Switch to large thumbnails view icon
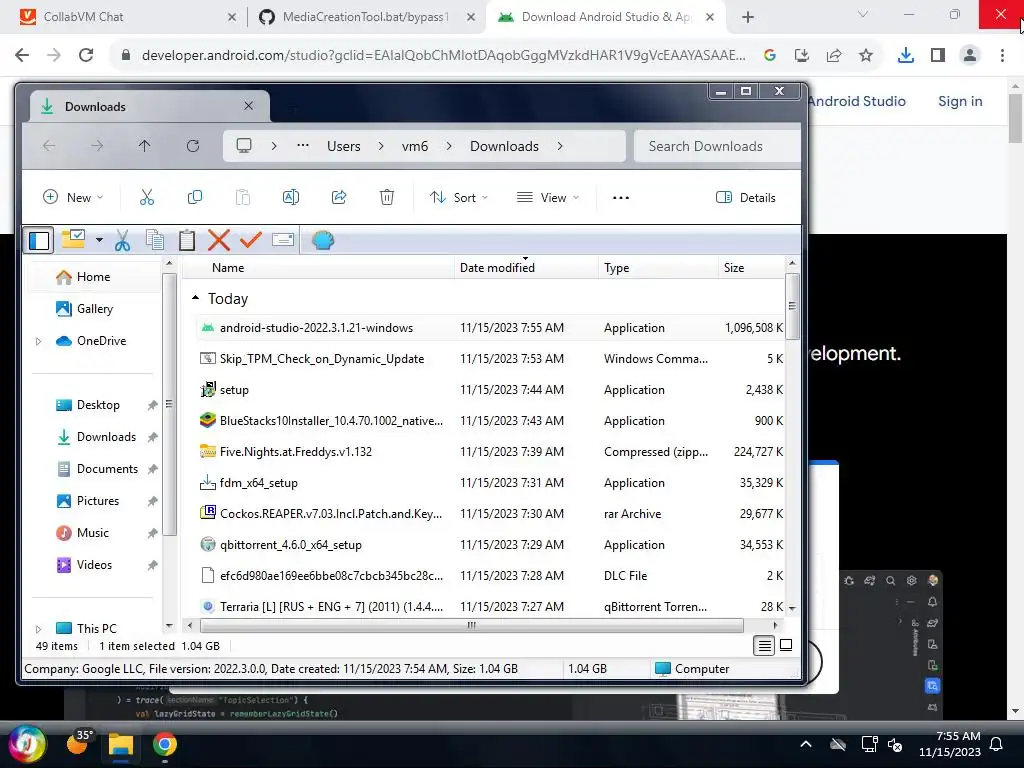1024x768 pixels. tap(786, 645)
